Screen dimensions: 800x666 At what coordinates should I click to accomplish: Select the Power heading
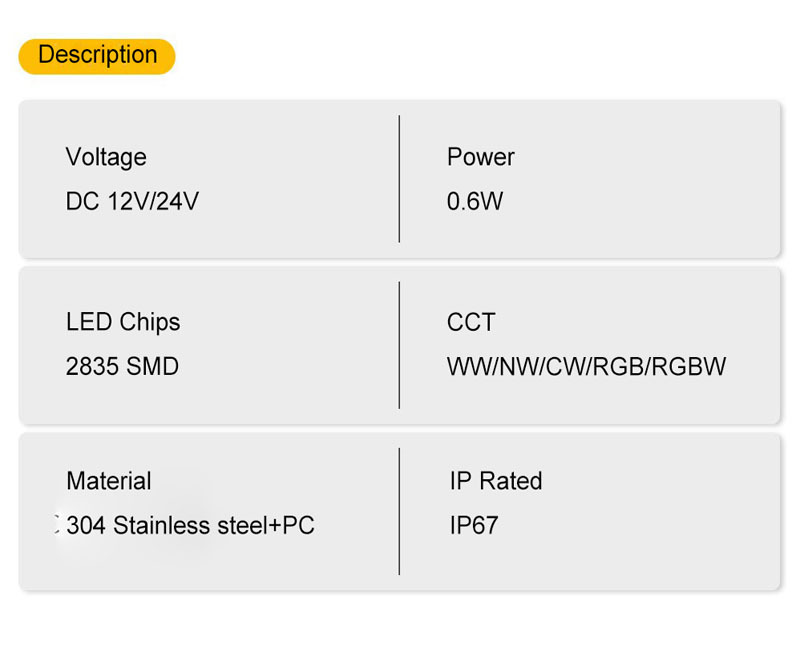point(480,157)
